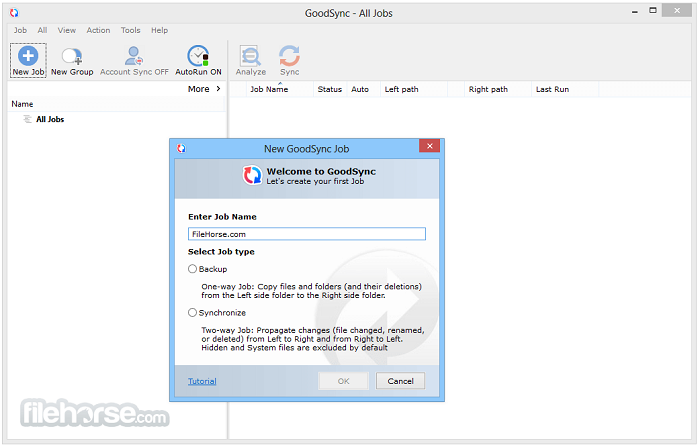This screenshot has height=447, width=700.
Task: Click the Analyze toolbar icon
Action: pos(250,56)
